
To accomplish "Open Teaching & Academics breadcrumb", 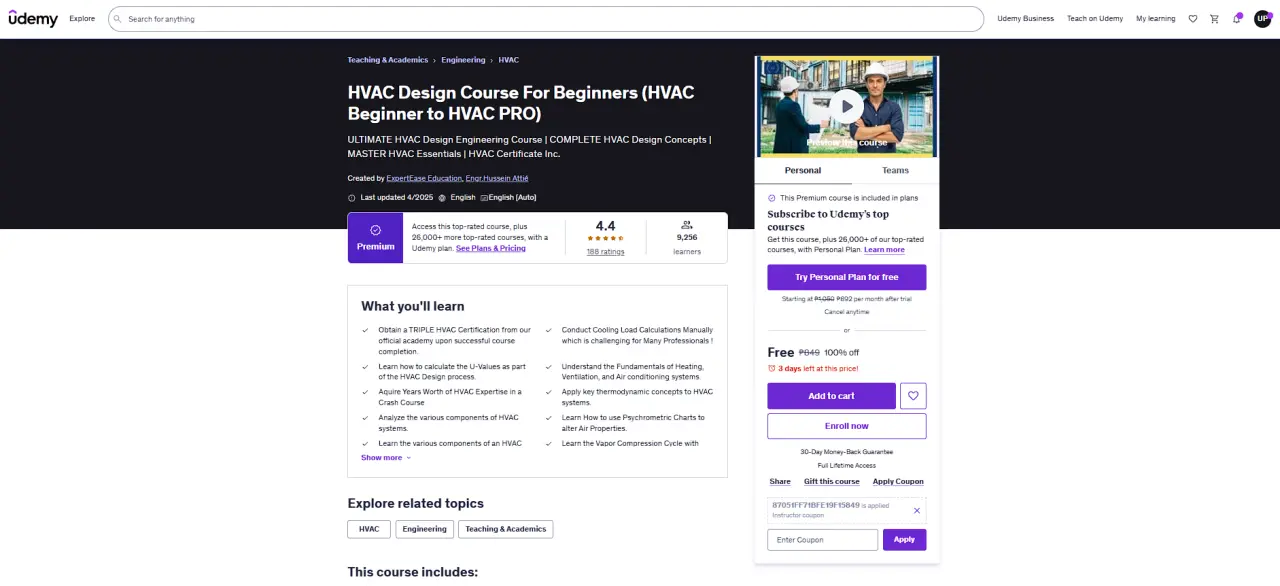I will pyautogui.click(x=388, y=60).
